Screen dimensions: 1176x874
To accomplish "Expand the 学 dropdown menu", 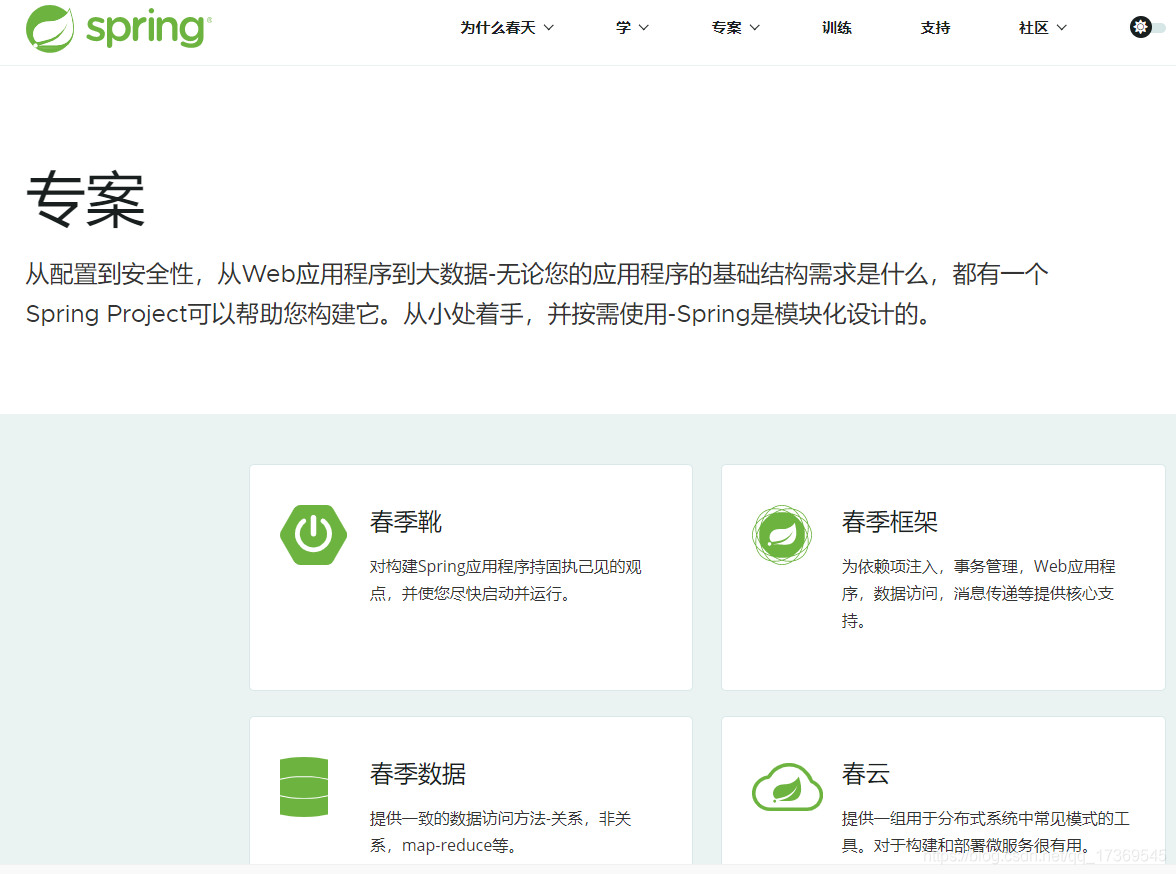I will (632, 28).
